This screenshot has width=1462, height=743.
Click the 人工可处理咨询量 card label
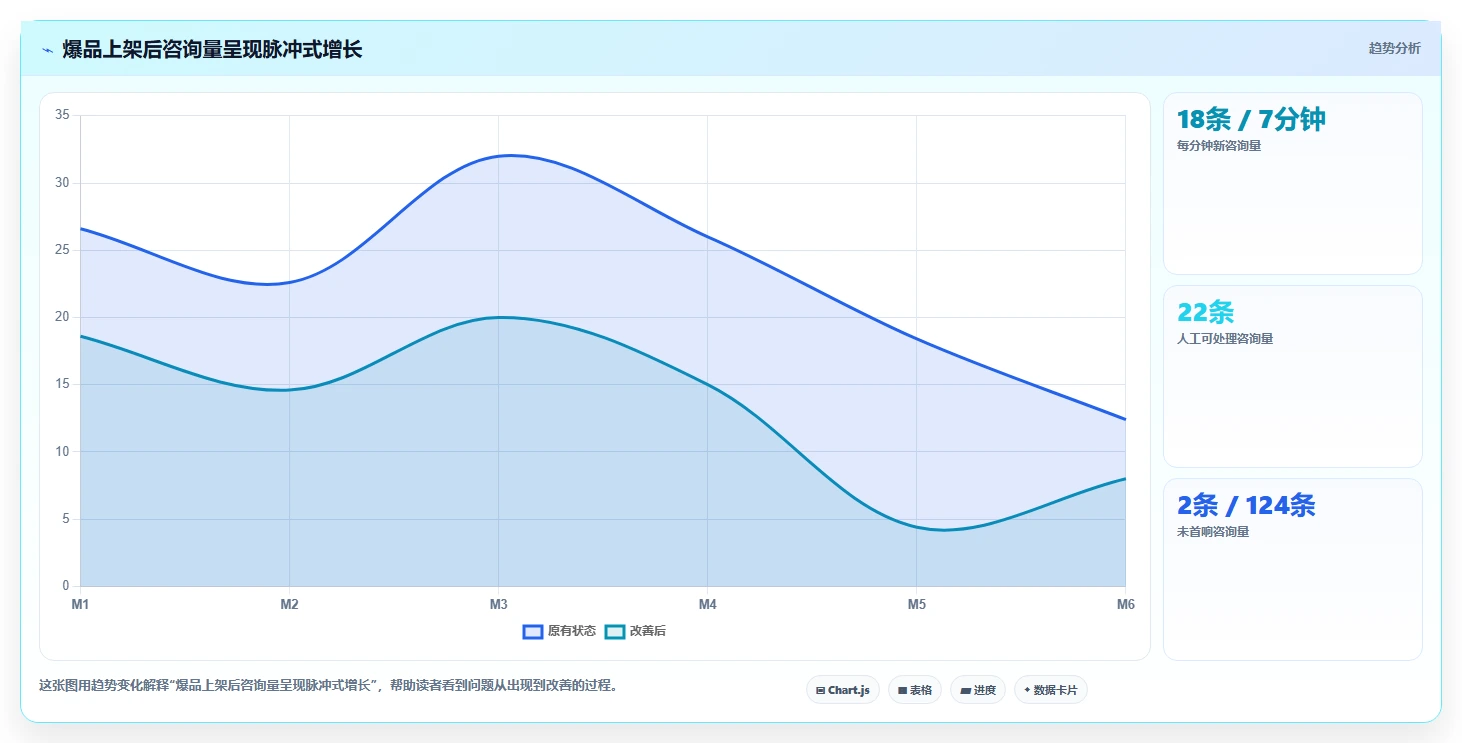click(1225, 339)
